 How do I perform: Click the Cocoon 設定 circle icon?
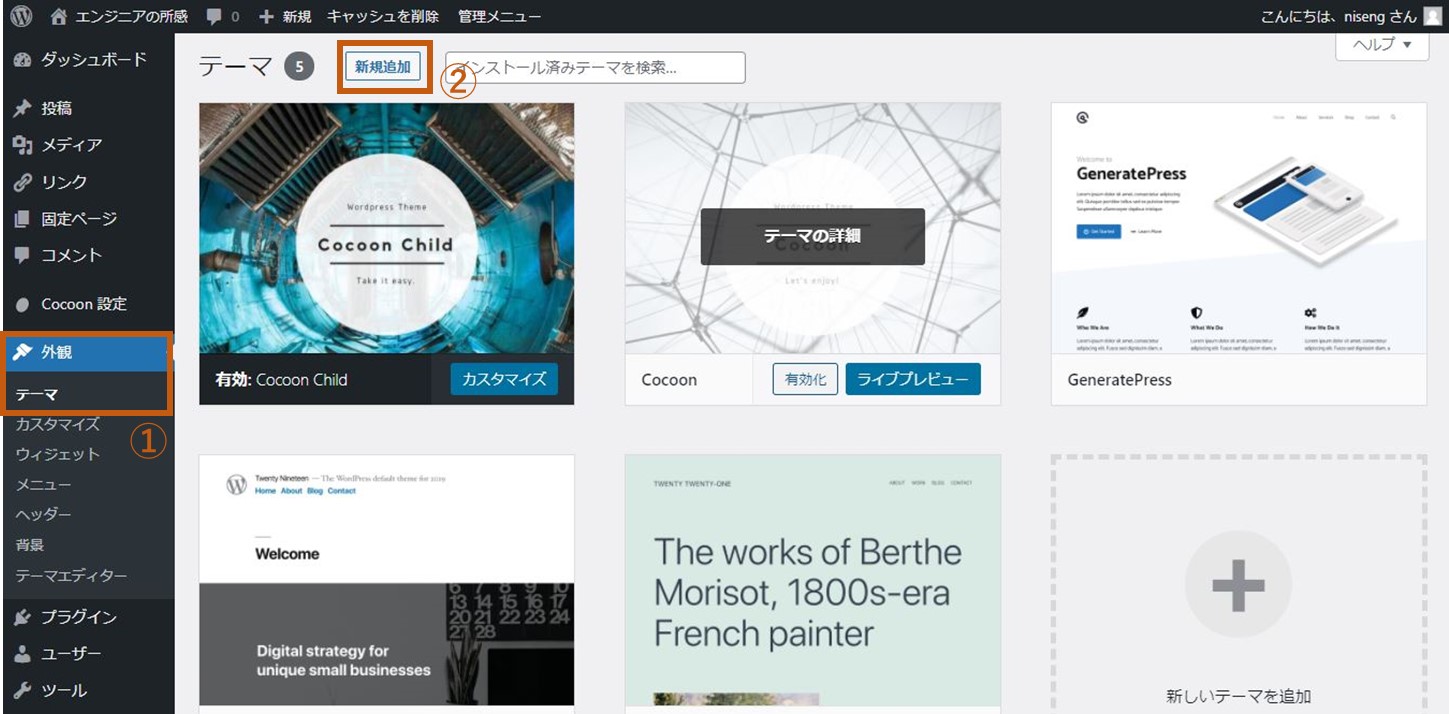[23, 304]
